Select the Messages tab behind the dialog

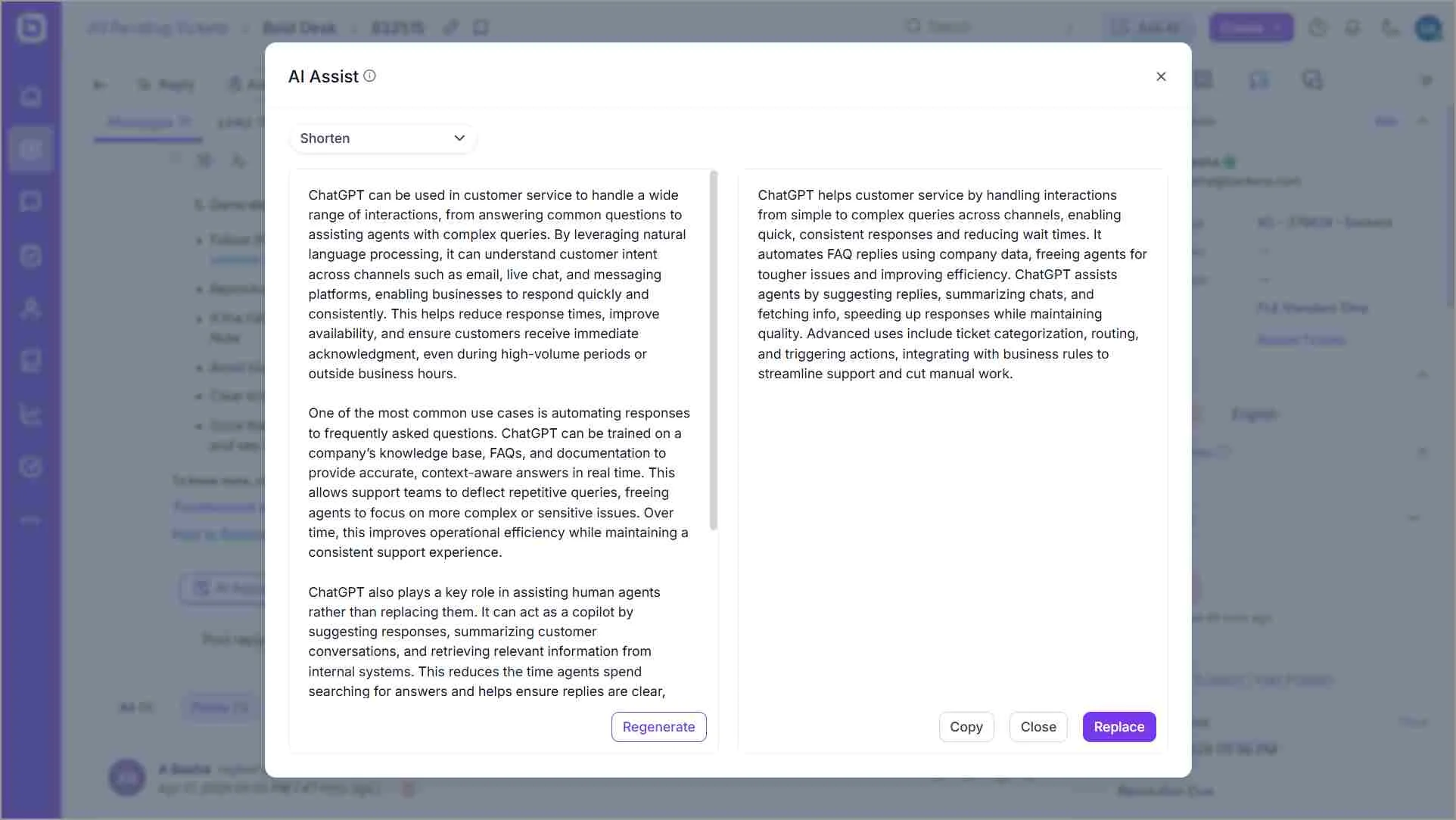pyautogui.click(x=148, y=122)
